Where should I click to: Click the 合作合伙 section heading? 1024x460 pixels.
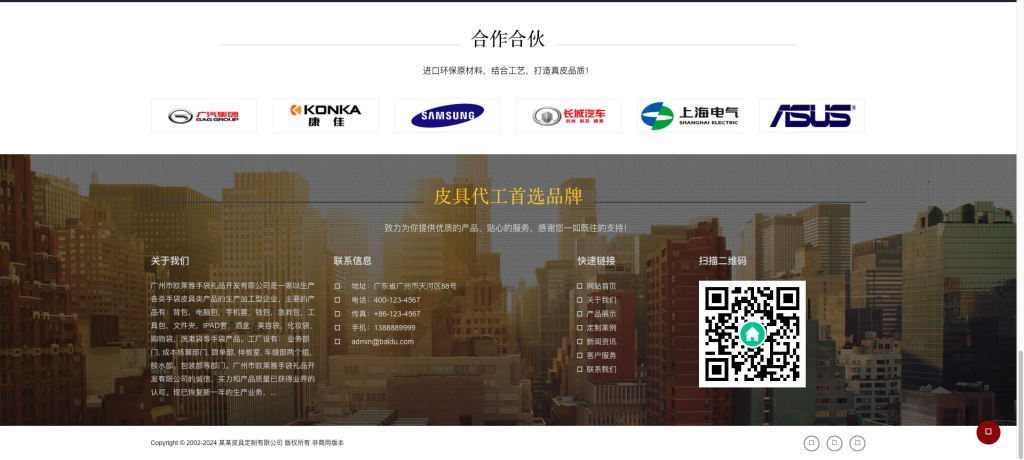[508, 39]
